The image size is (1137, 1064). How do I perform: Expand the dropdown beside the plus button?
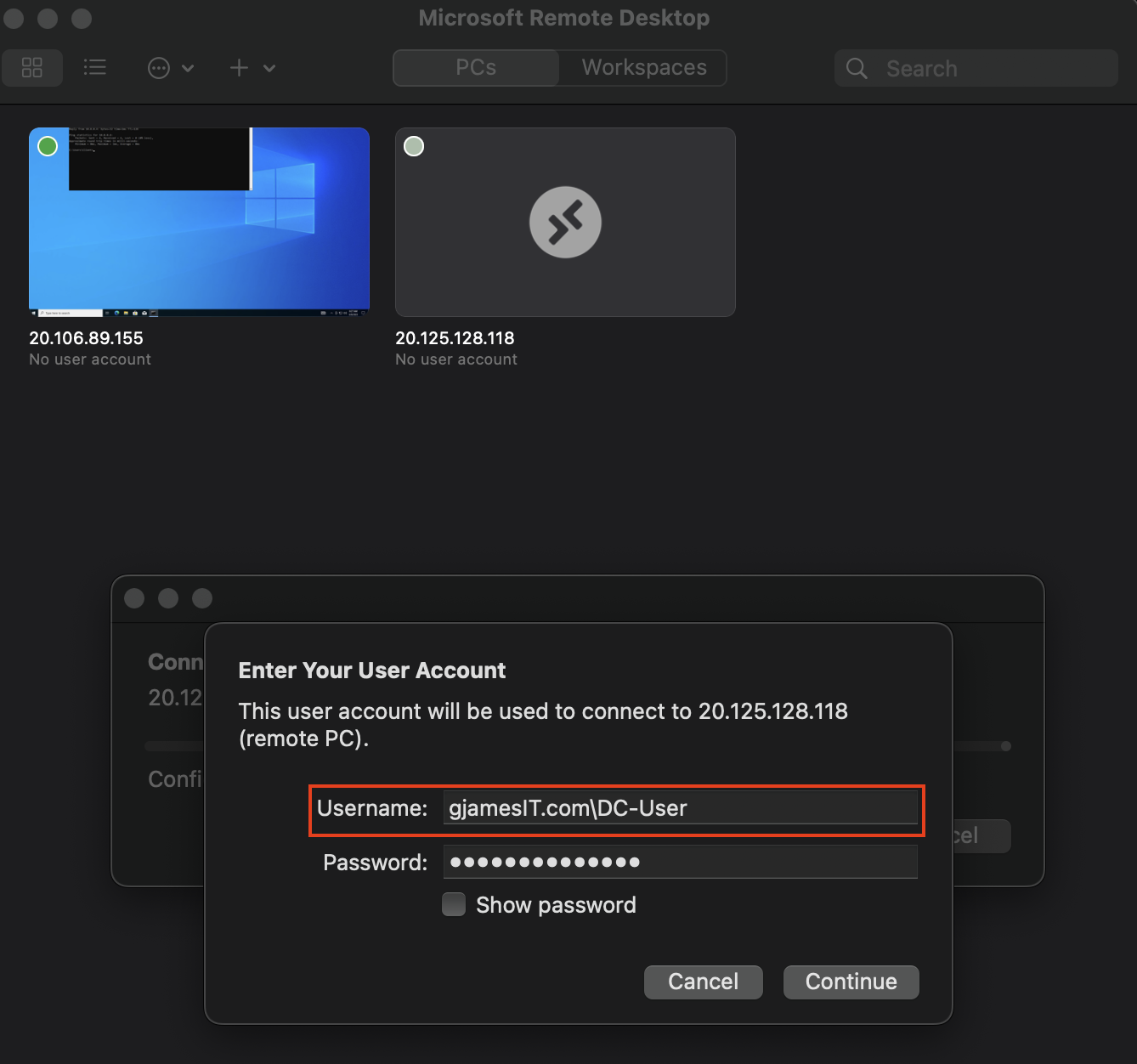tap(269, 68)
